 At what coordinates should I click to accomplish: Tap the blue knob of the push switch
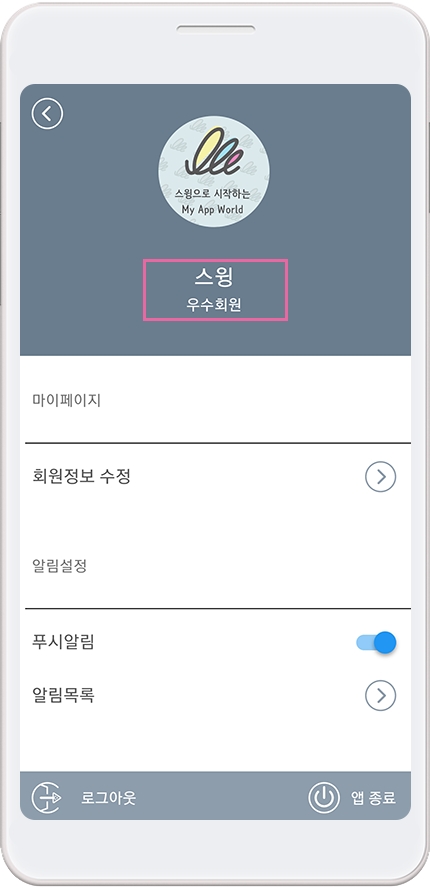[386, 643]
